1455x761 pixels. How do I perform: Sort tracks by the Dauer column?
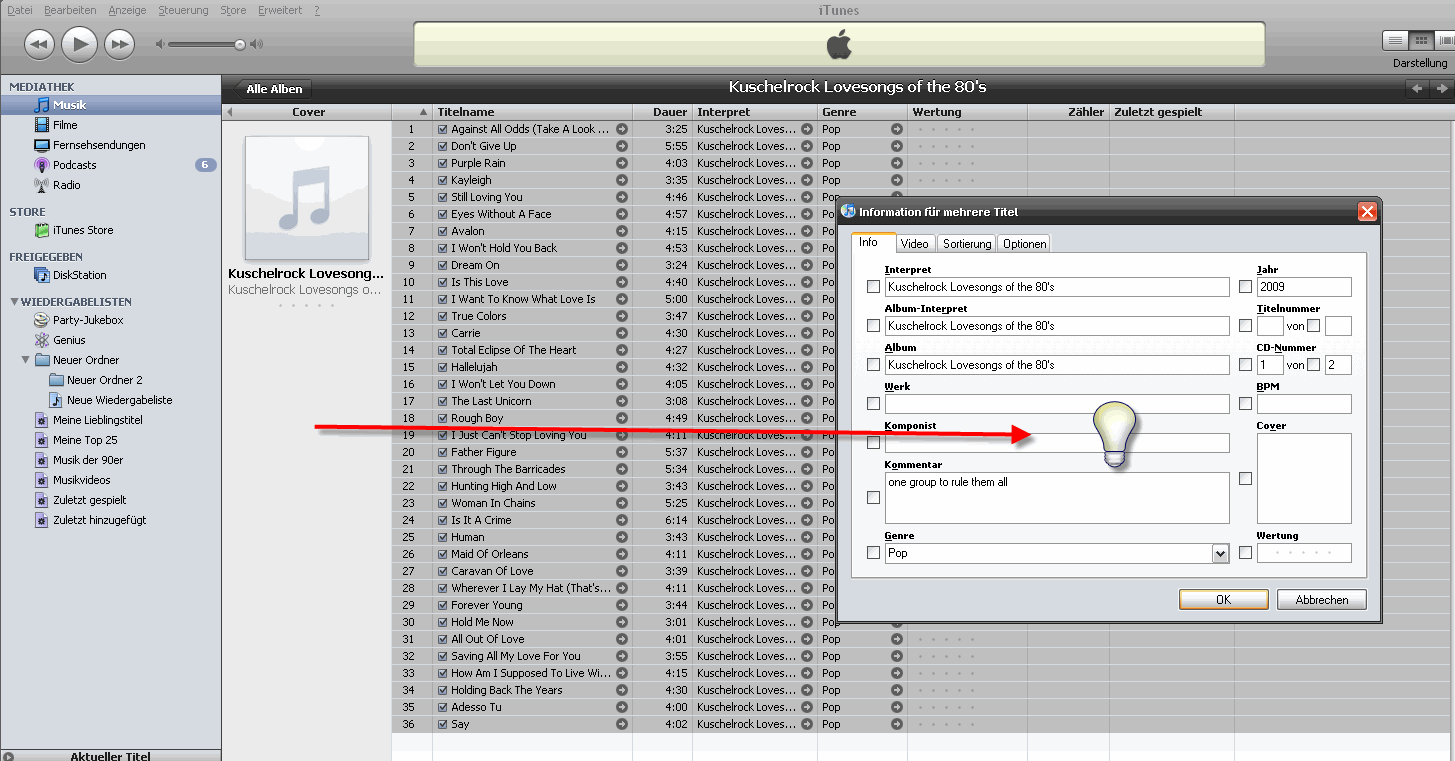click(662, 112)
